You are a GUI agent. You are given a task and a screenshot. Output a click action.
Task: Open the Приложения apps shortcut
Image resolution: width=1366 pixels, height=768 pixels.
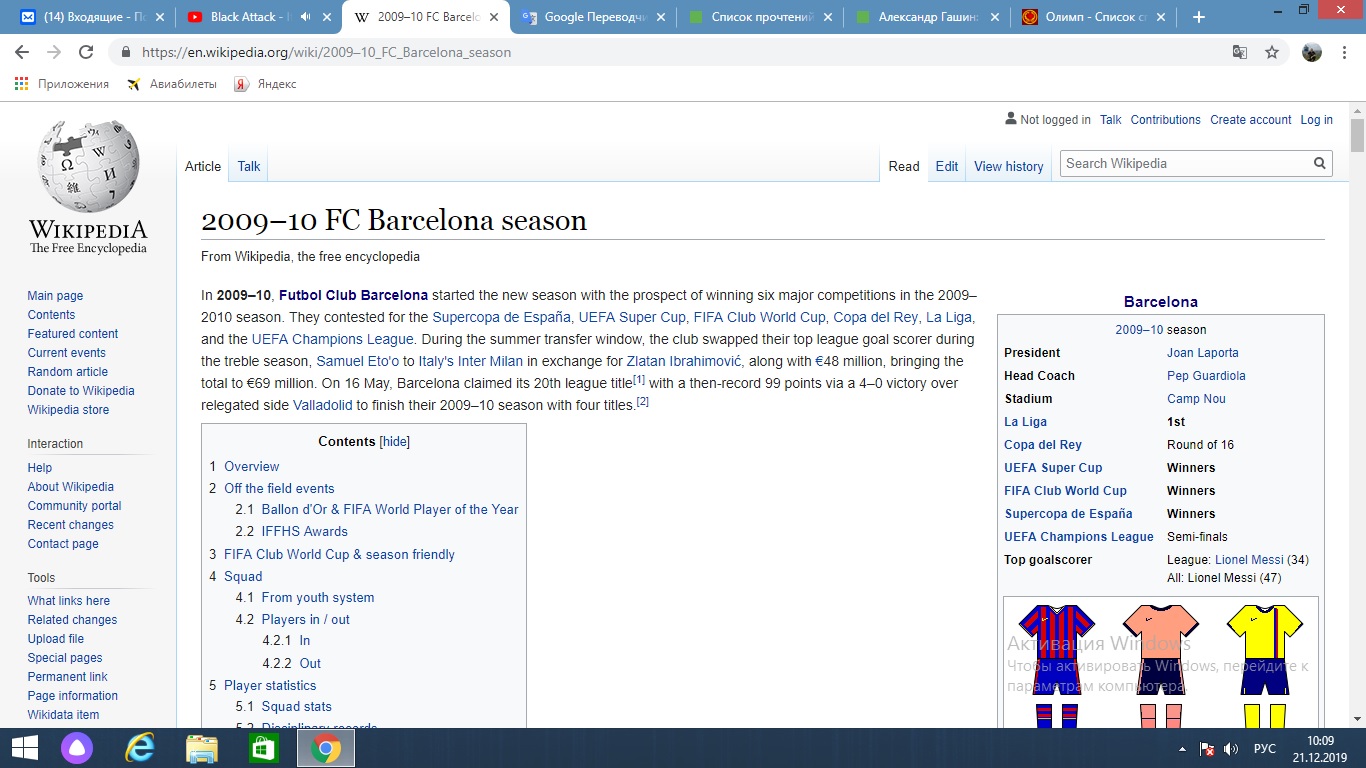[62, 84]
